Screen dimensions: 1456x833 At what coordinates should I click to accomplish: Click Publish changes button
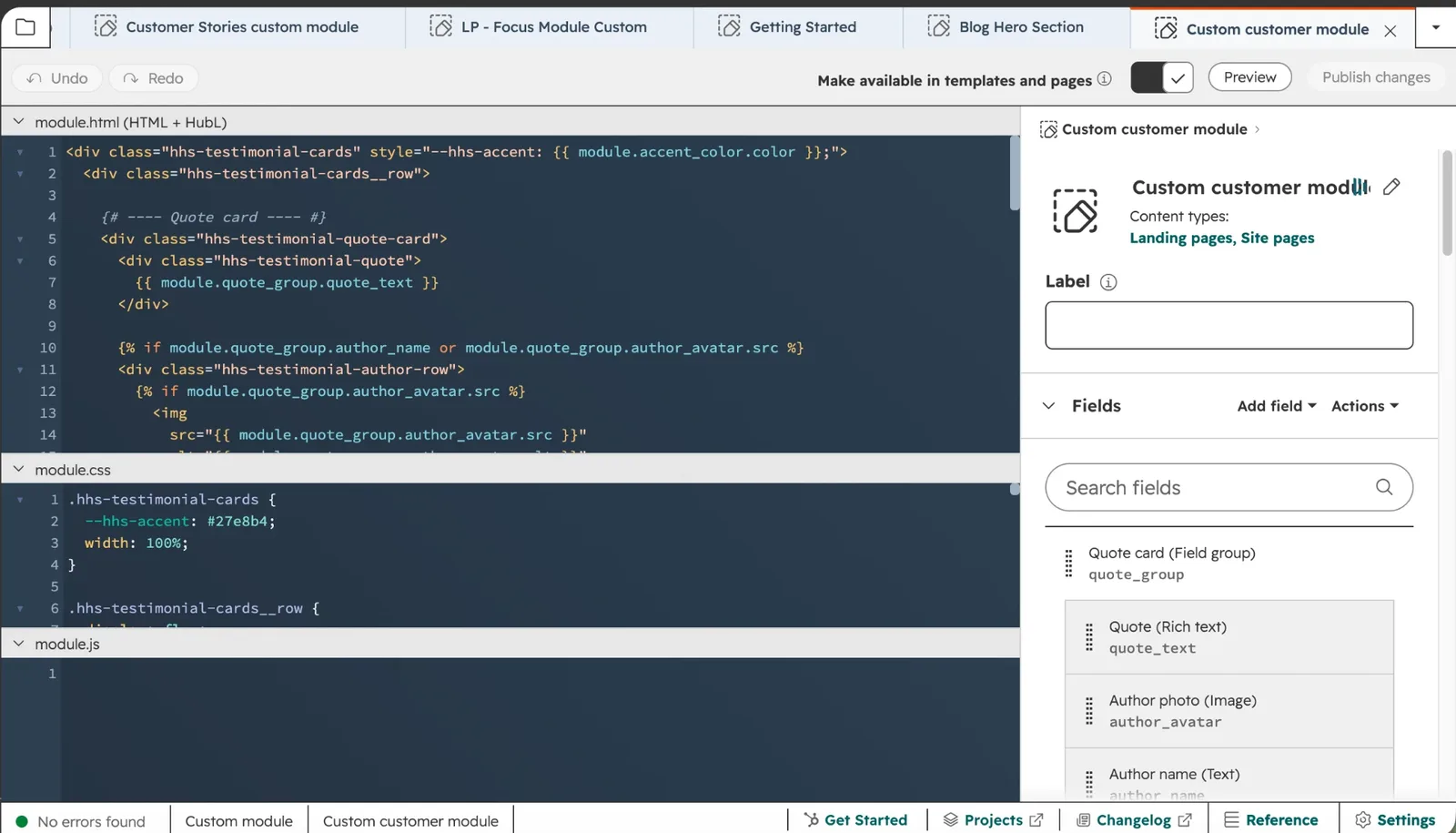(1376, 77)
